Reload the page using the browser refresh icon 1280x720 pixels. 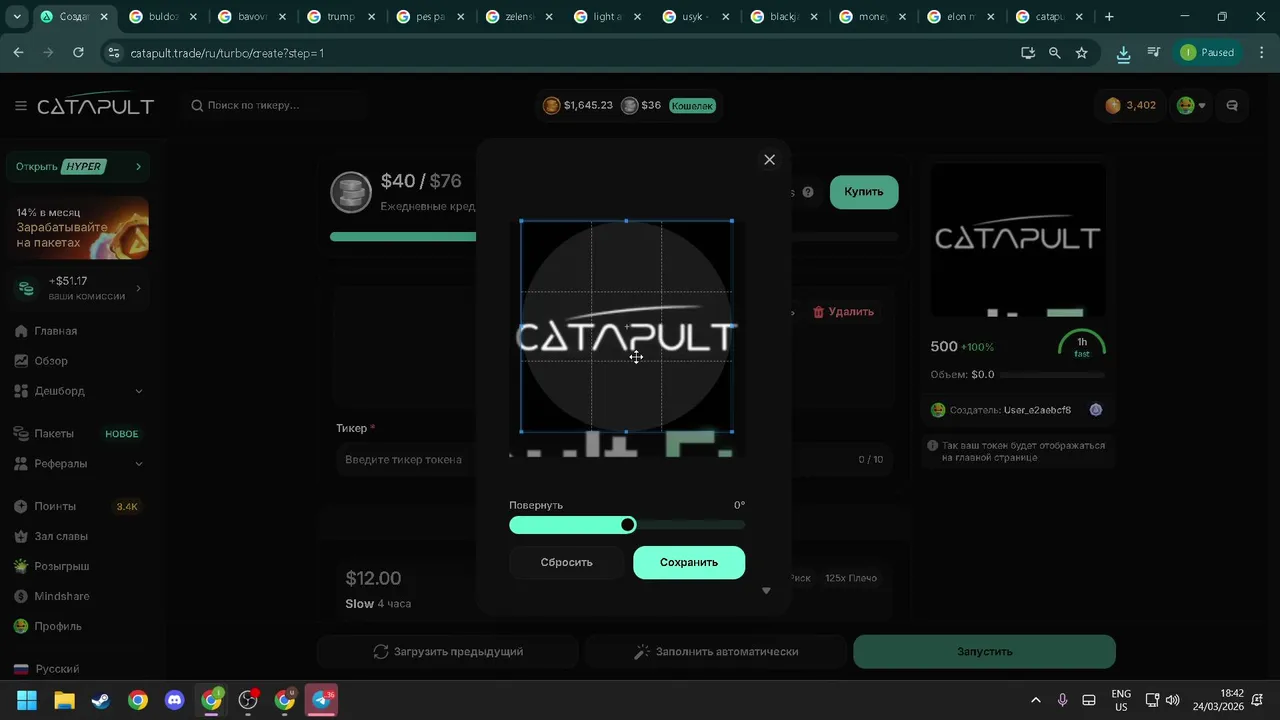[79, 53]
